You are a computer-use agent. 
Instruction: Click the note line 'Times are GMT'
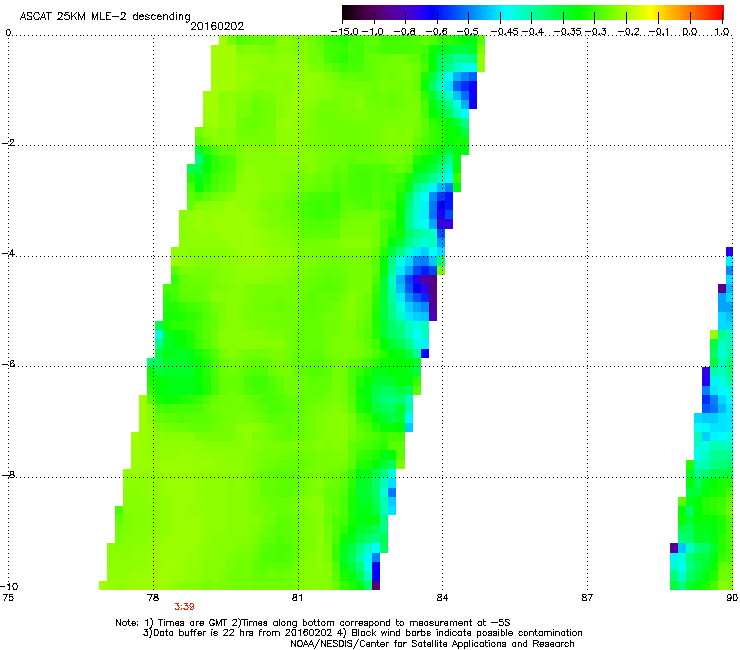point(194,623)
